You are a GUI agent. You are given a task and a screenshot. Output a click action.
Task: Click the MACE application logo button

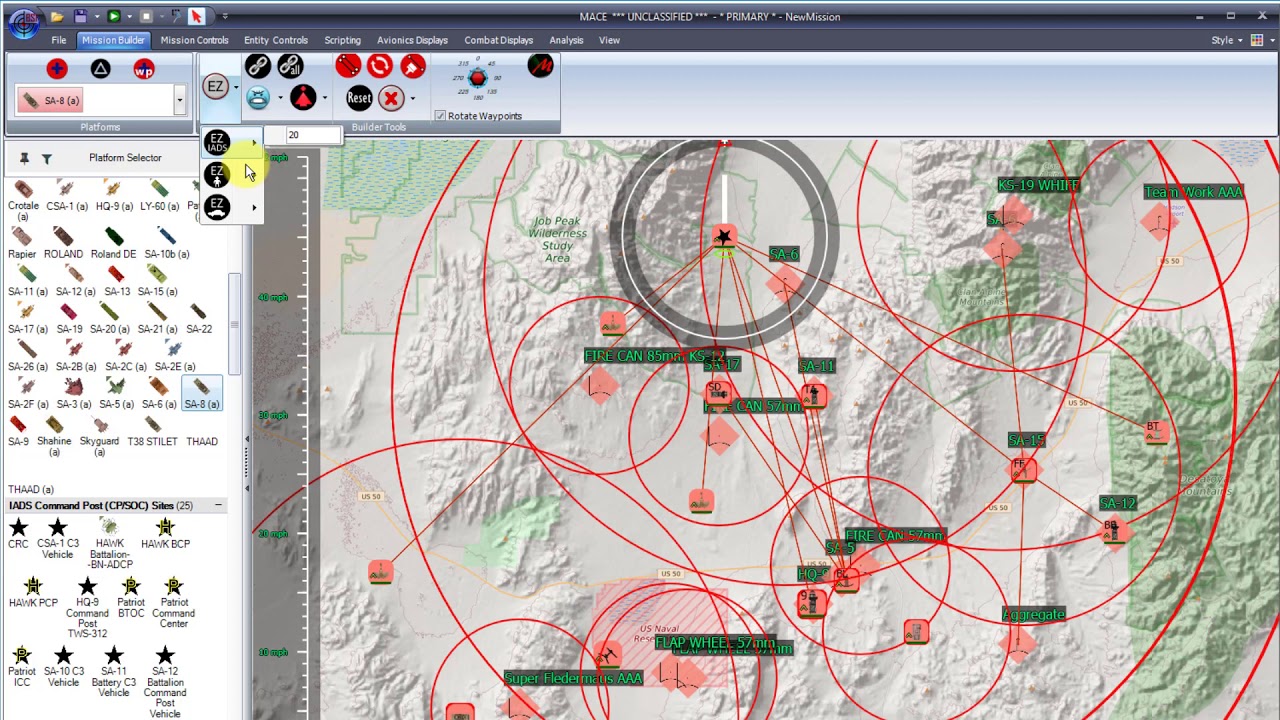point(23,22)
